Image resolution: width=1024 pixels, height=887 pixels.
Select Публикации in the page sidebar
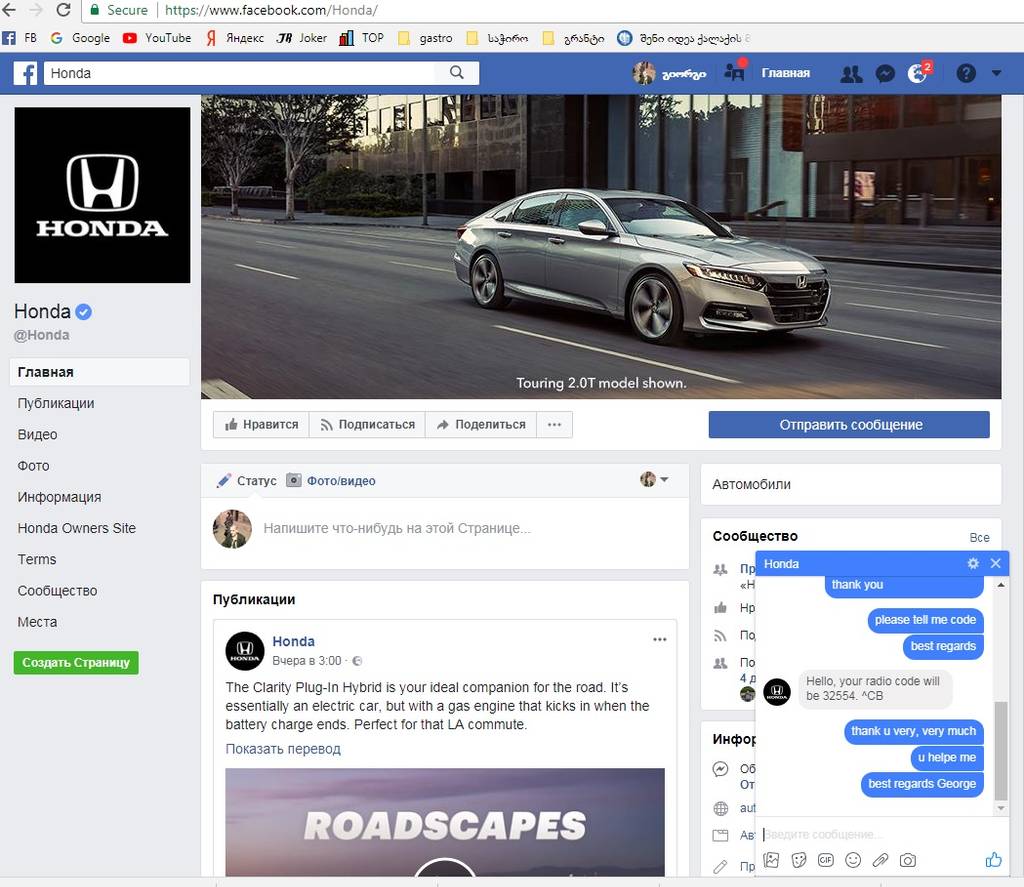click(x=56, y=403)
